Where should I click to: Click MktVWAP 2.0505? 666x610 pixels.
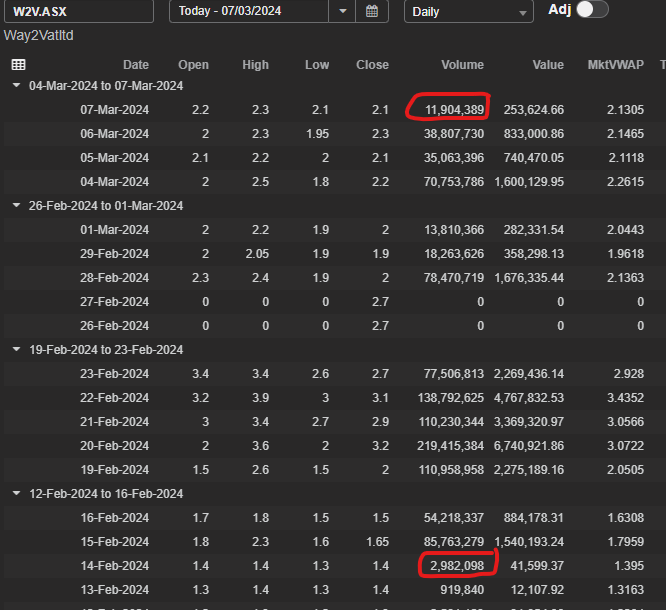click(625, 470)
